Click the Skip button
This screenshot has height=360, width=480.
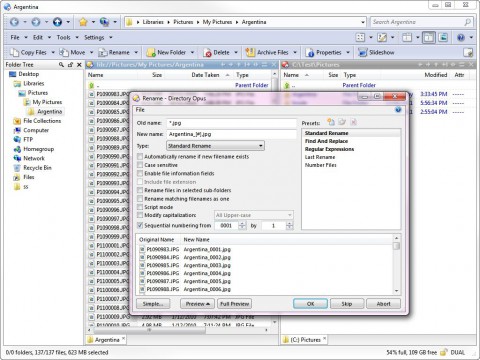(347, 304)
